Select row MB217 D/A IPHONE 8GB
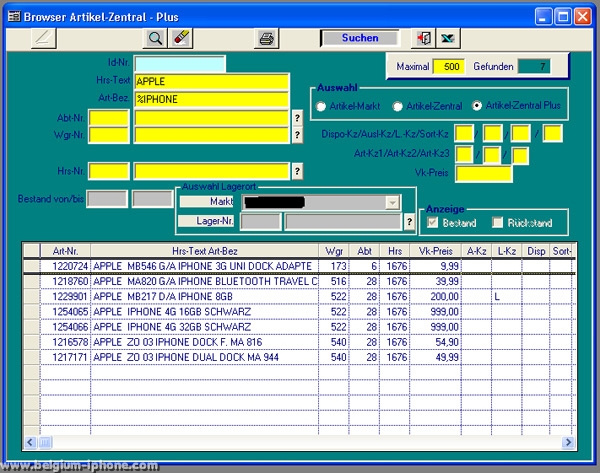600x473 pixels. pyautogui.click(x=299, y=297)
